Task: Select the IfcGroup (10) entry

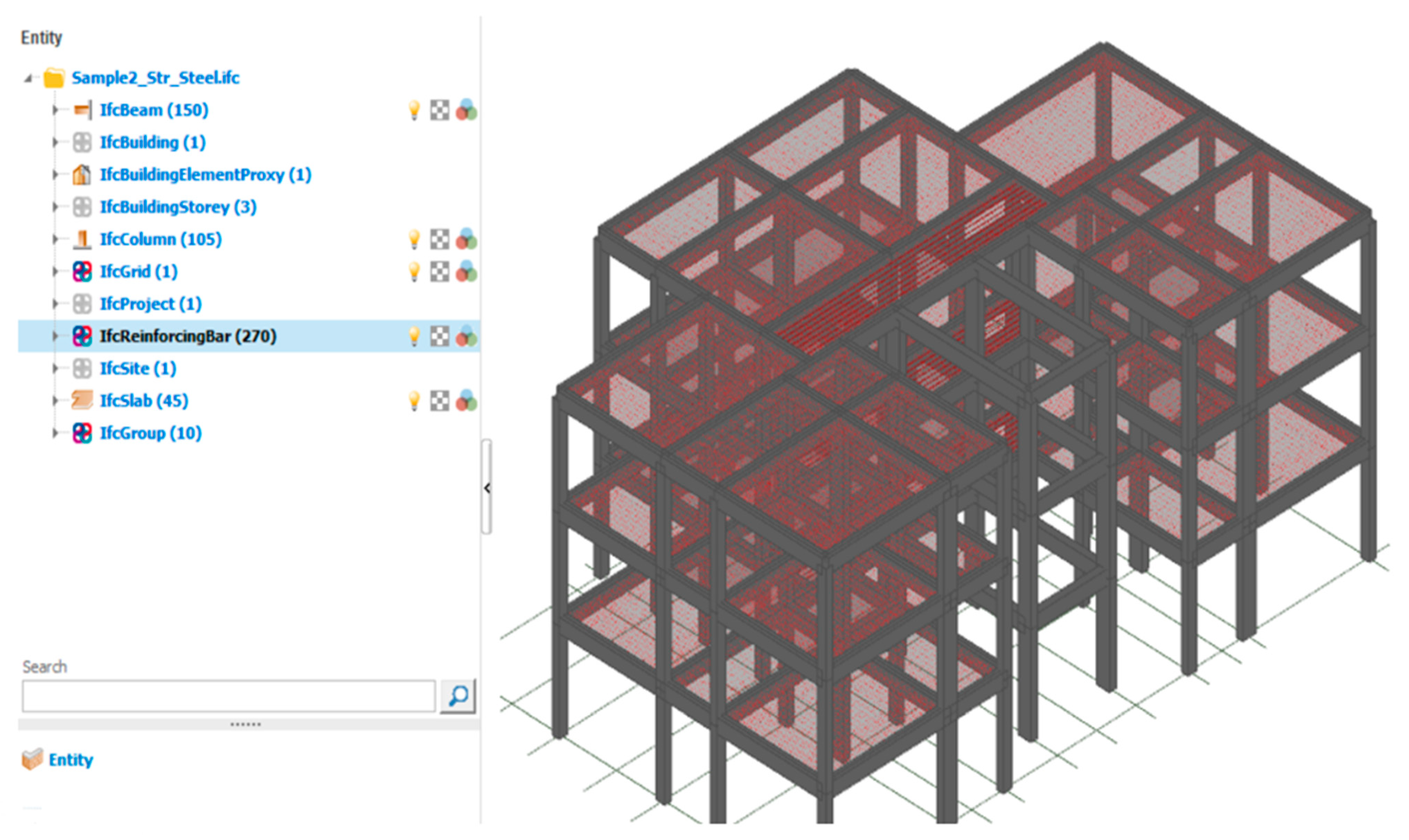Action: coord(151,433)
